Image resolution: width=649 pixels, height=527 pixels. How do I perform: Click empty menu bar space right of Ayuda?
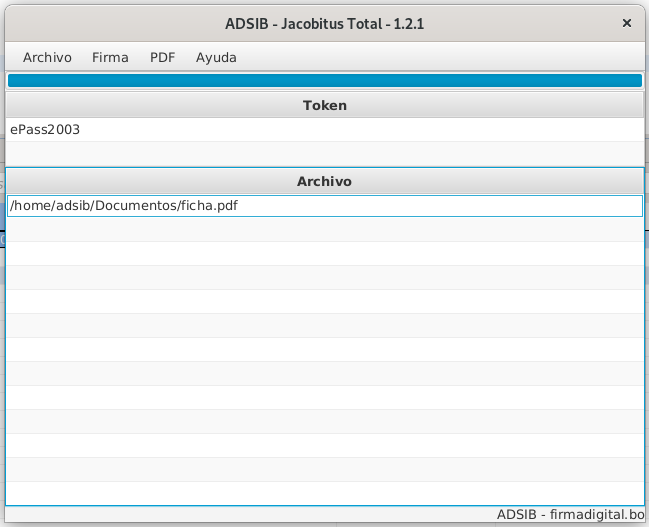440,57
